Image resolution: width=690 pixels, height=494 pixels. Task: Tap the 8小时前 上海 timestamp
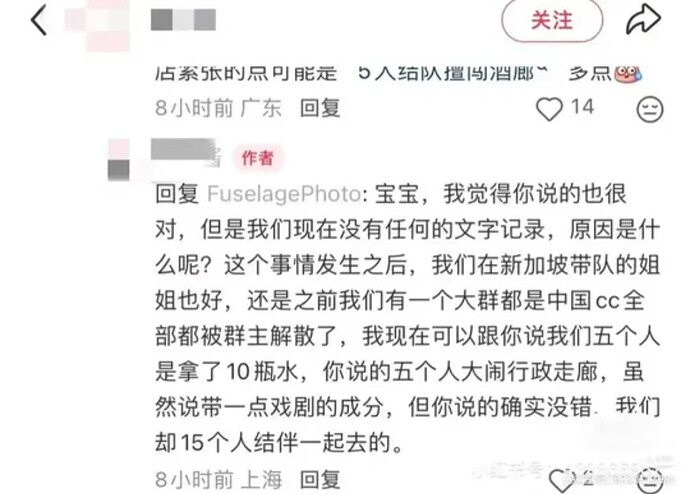(218, 479)
